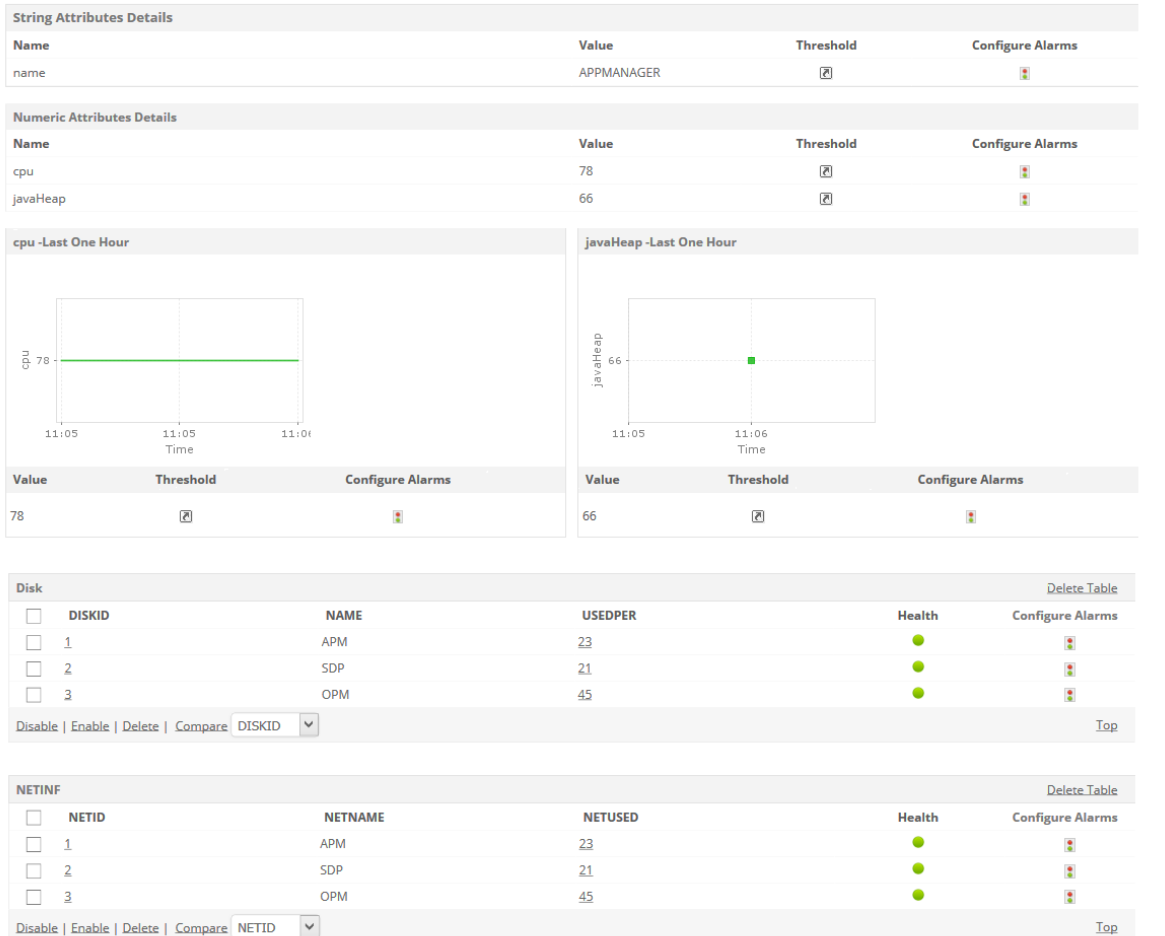Tick select-all checkbox in Disk table header
This screenshot has height=936, width=1165.
coord(34,616)
